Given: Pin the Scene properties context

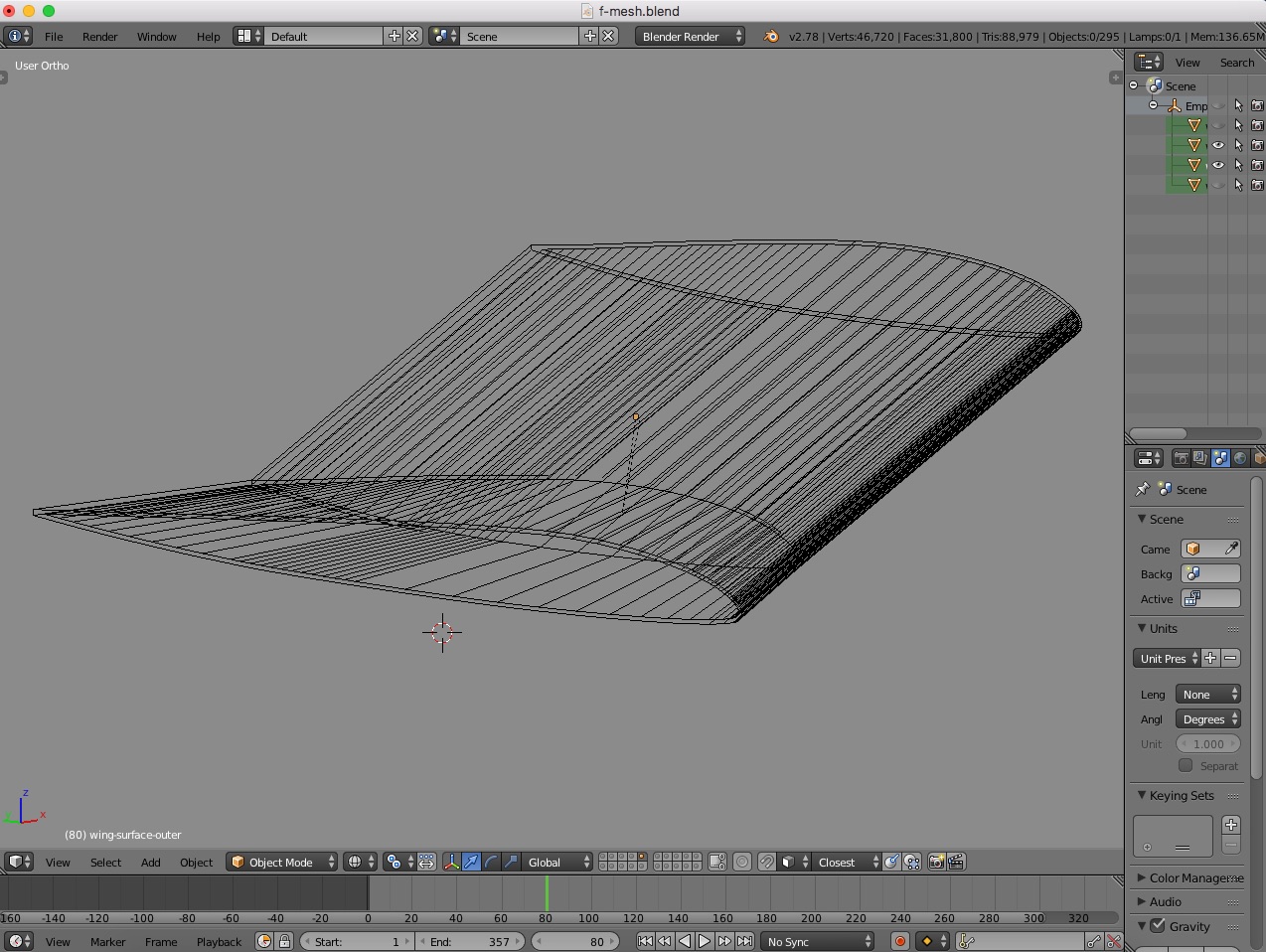Looking at the screenshot, I should [1143, 489].
